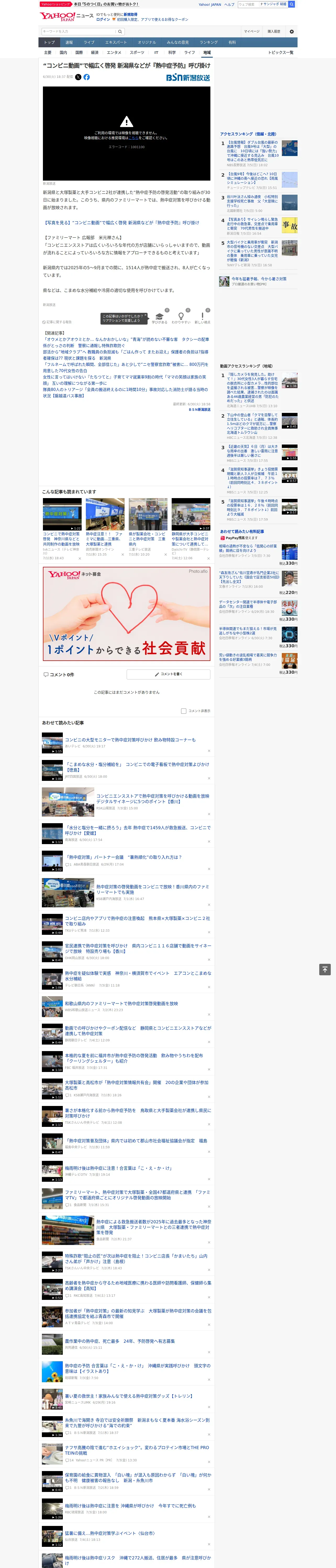
Task: Open the ランキング tab
Action: (x=209, y=43)
